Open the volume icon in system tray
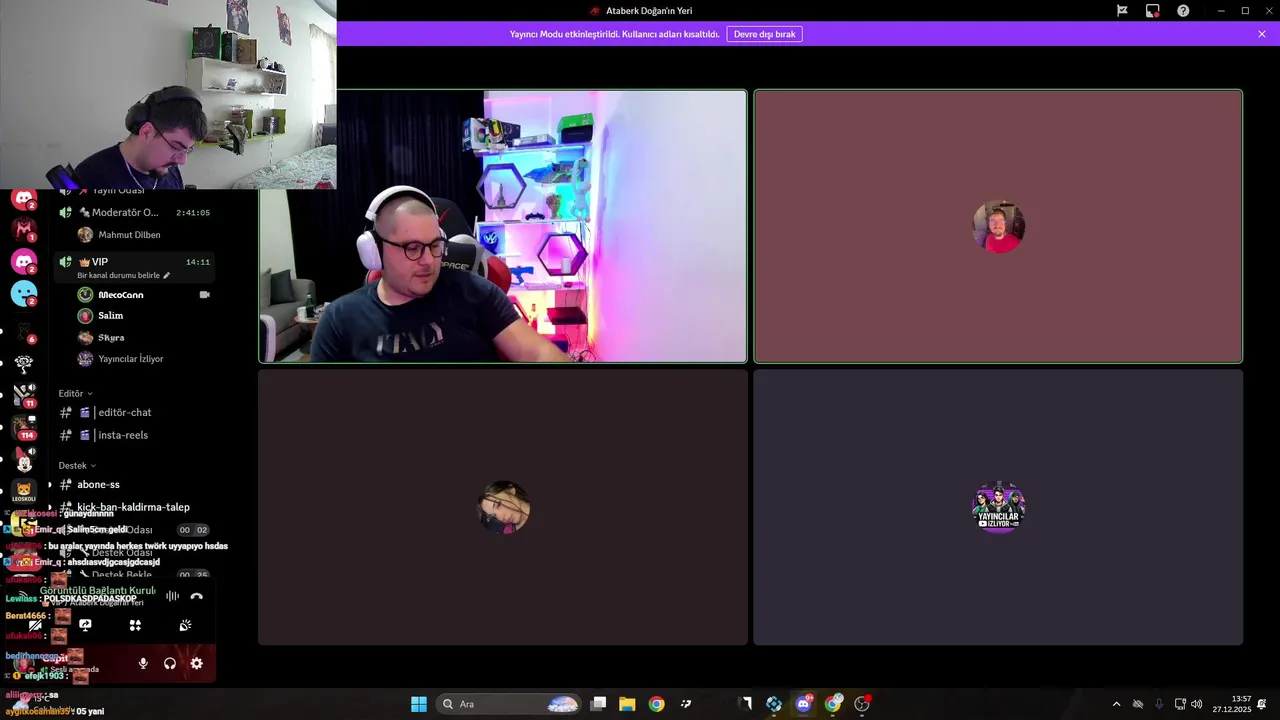Image resolution: width=1280 pixels, height=720 pixels. tap(1197, 704)
